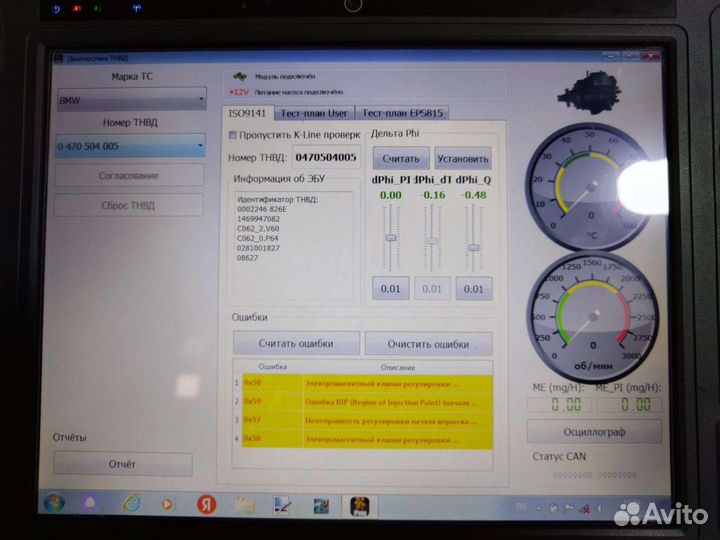Click the injection pump image
The image size is (720, 540).
pyautogui.click(x=591, y=92)
